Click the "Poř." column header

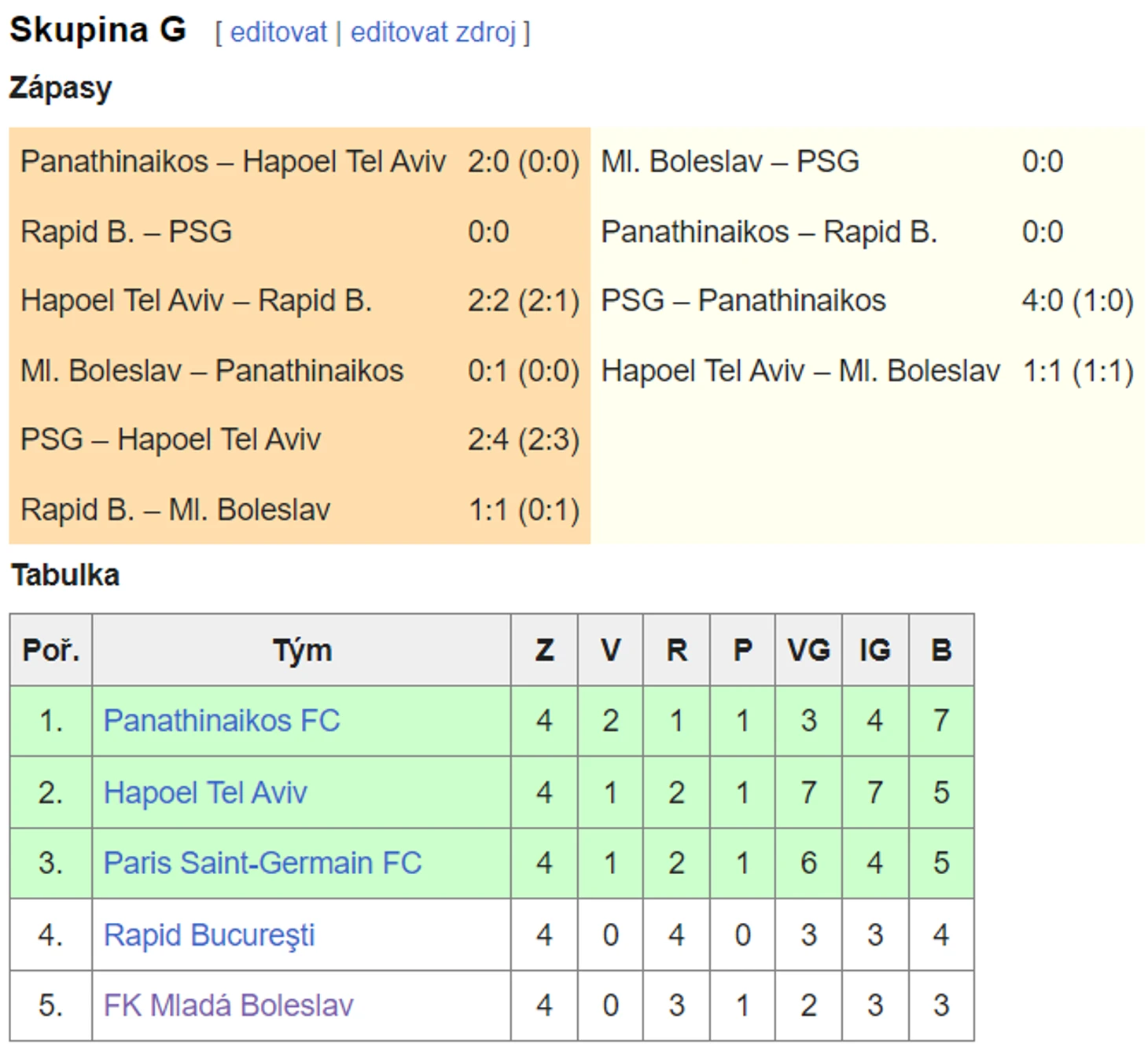pyautogui.click(x=51, y=650)
